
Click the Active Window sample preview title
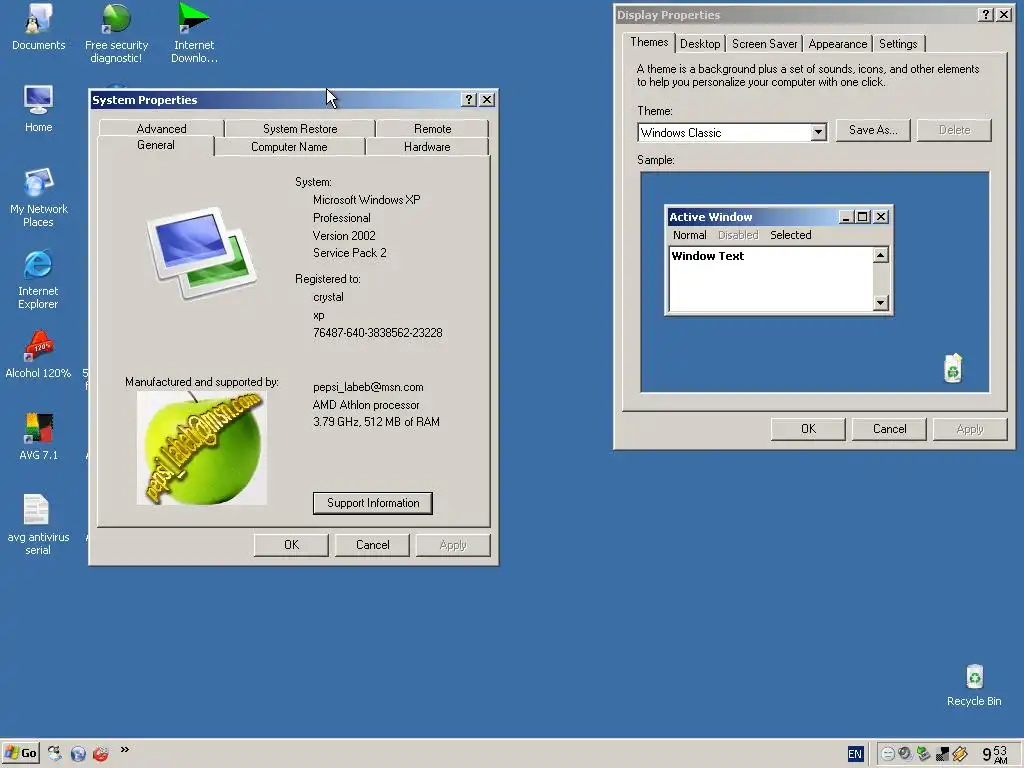711,217
